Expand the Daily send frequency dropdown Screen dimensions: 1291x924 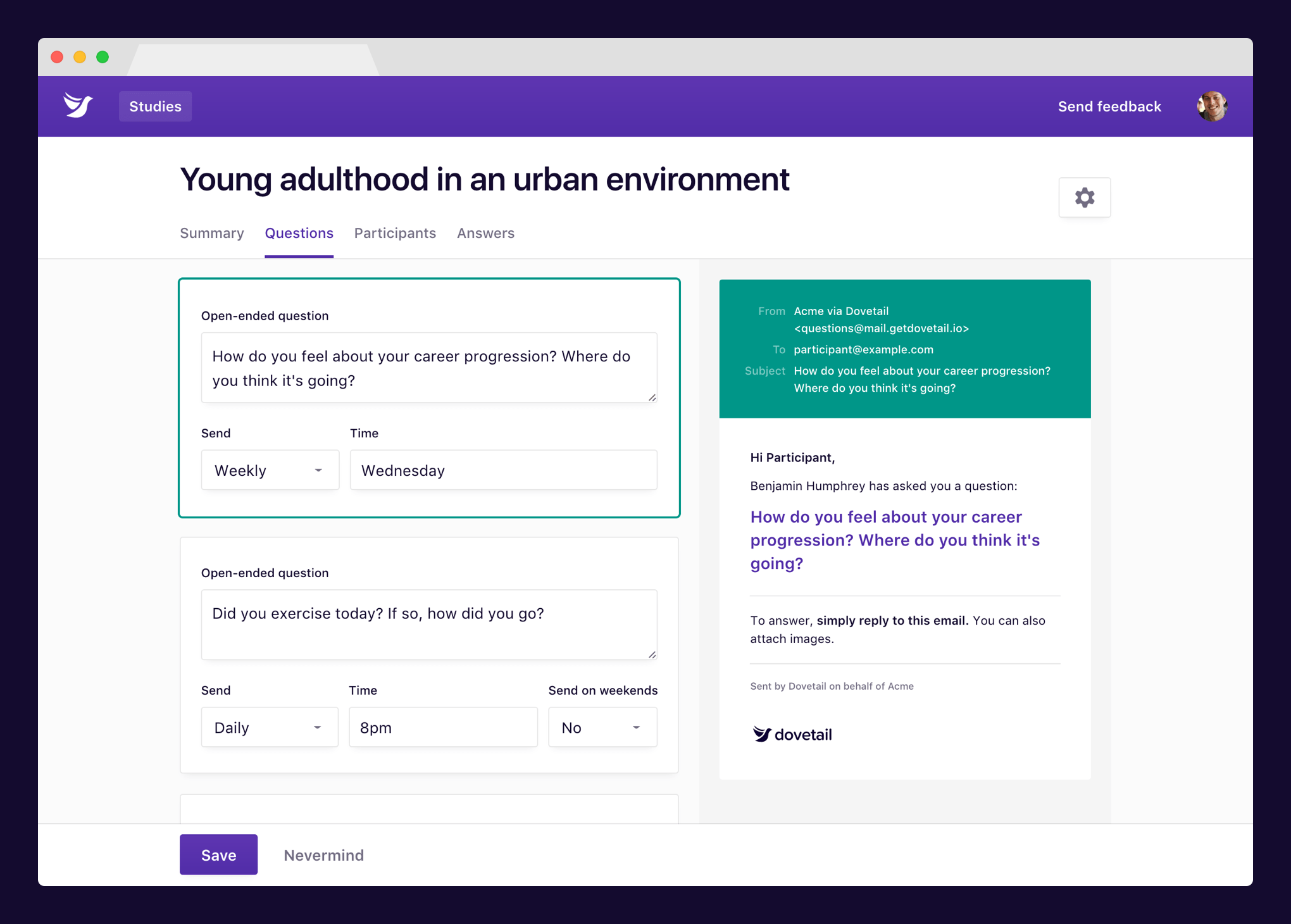pos(270,727)
